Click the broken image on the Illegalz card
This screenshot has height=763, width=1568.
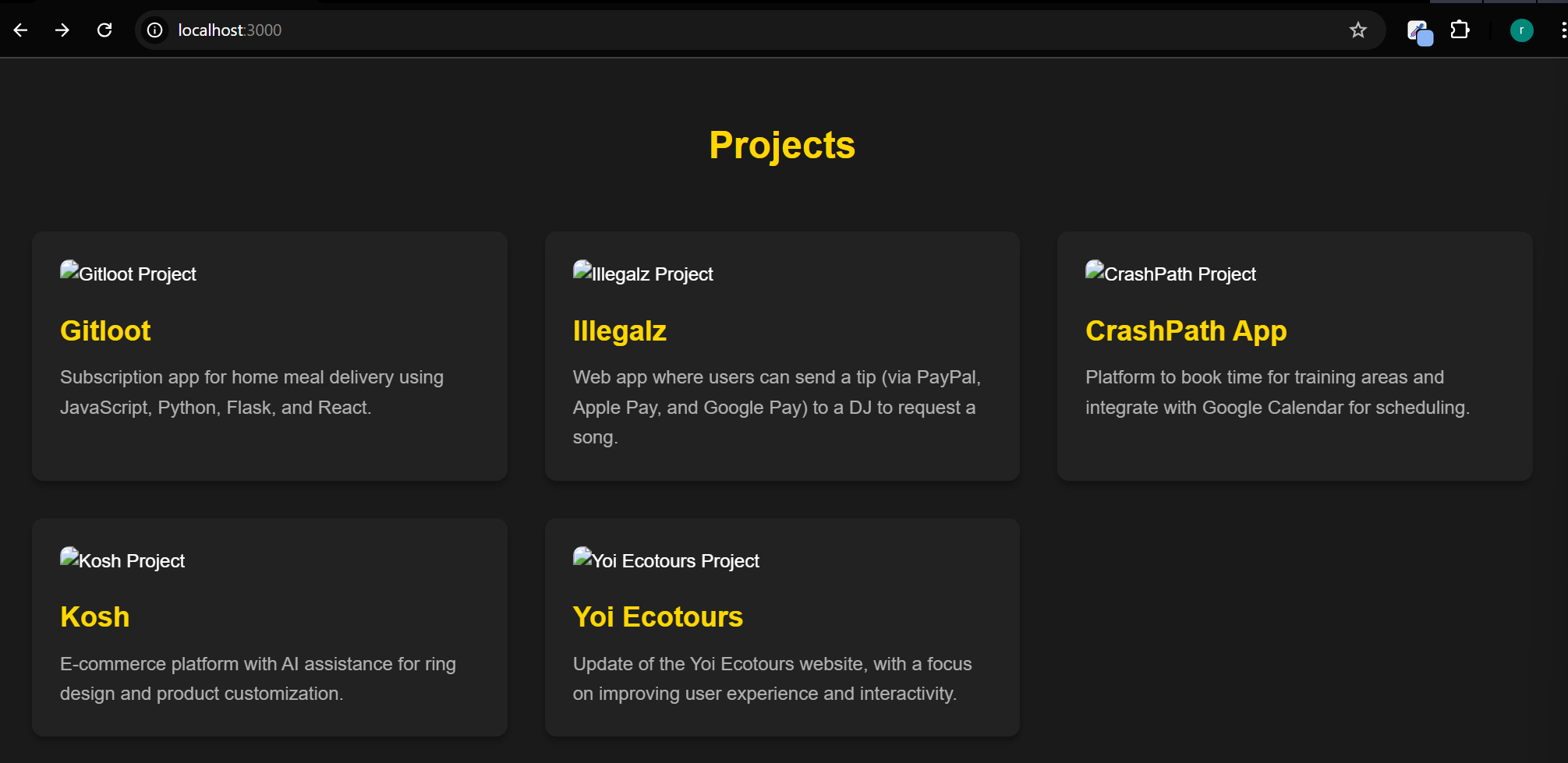tap(581, 270)
